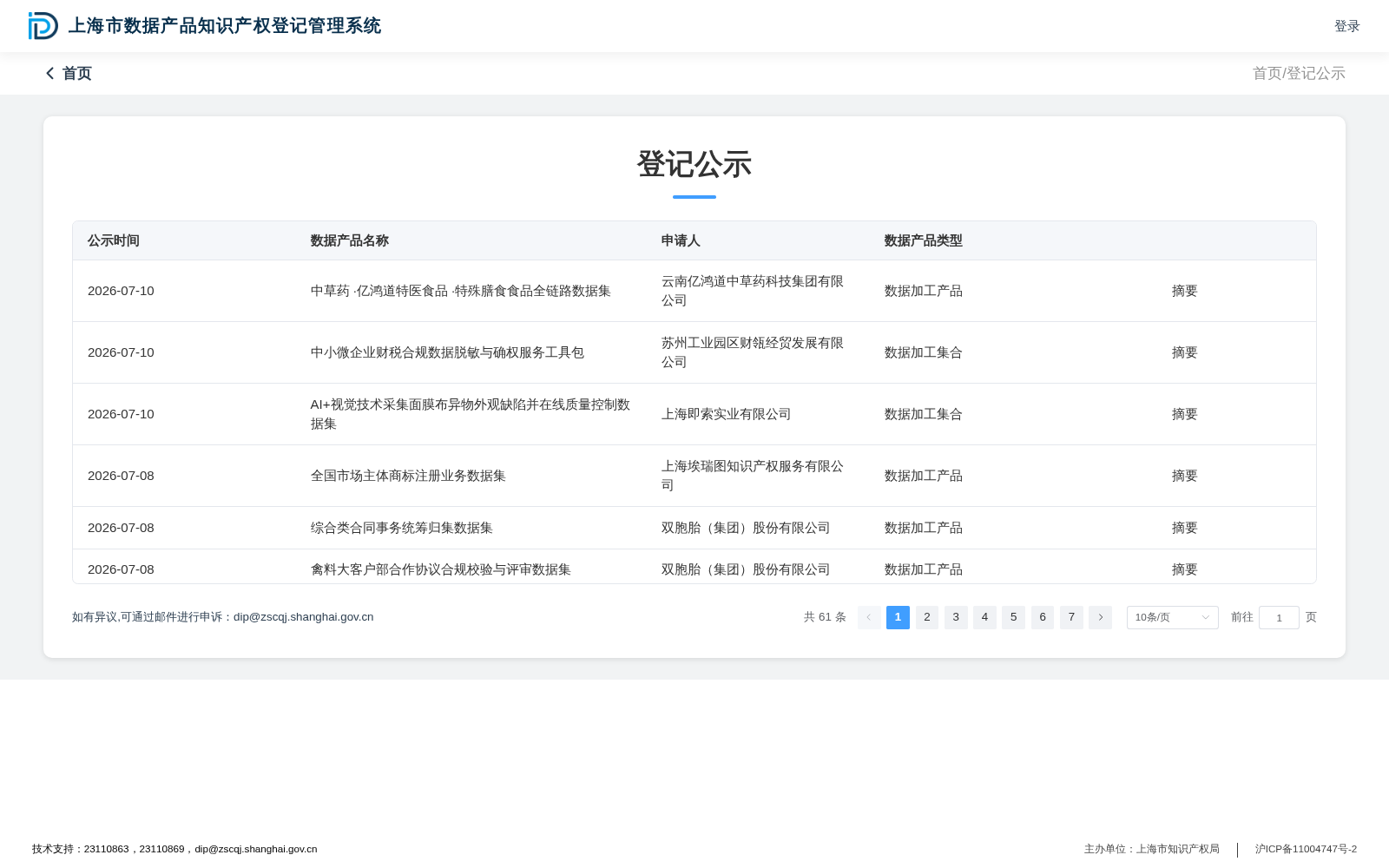This screenshot has width=1389, height=868.
Task: Click the 技术支持 contact info in footer
Action: [x=174, y=849]
